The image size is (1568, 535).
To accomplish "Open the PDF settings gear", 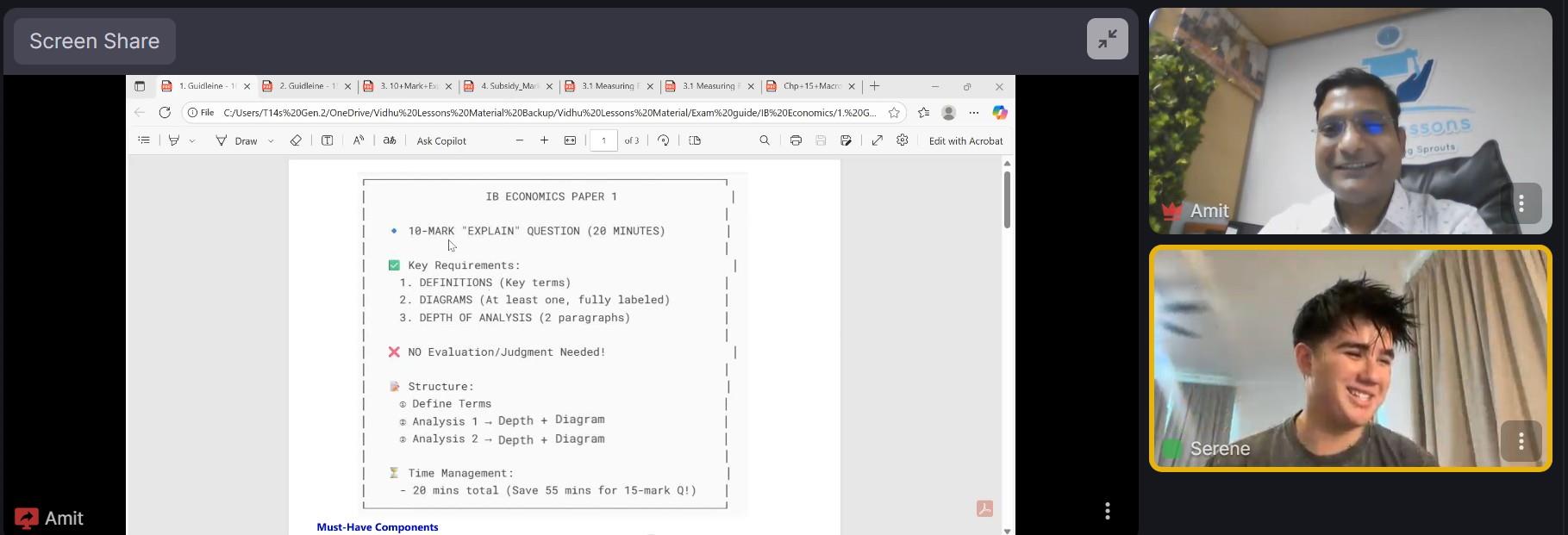I will (903, 140).
